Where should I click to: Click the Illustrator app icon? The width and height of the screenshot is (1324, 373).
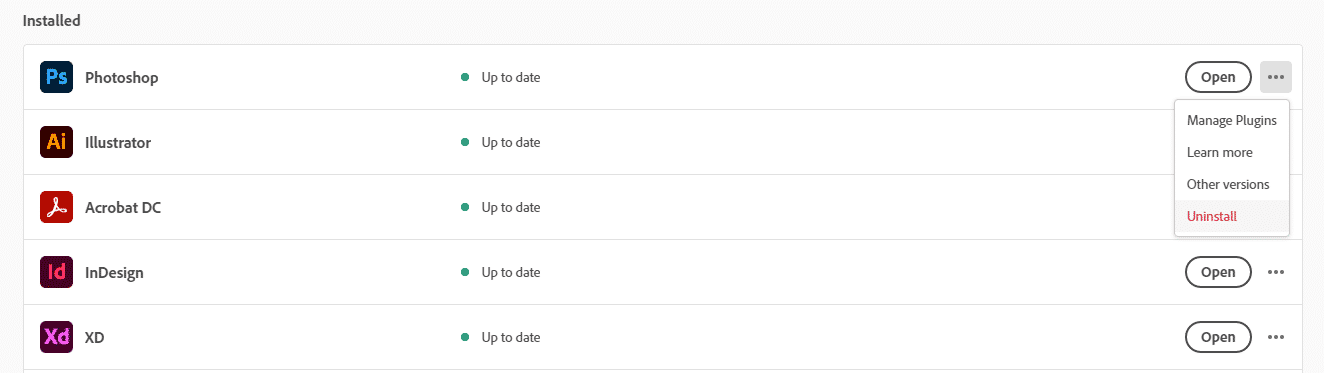pyautogui.click(x=56, y=142)
